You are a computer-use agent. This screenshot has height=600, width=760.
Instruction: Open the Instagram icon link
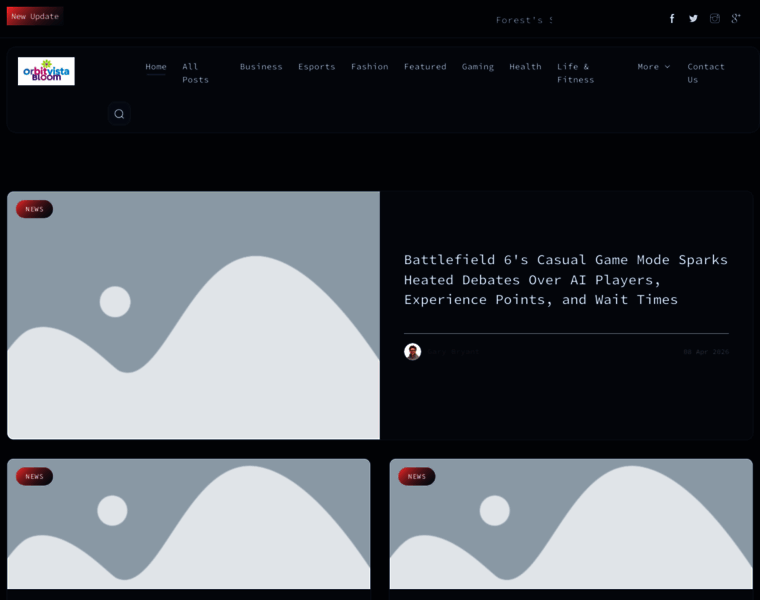point(714,18)
